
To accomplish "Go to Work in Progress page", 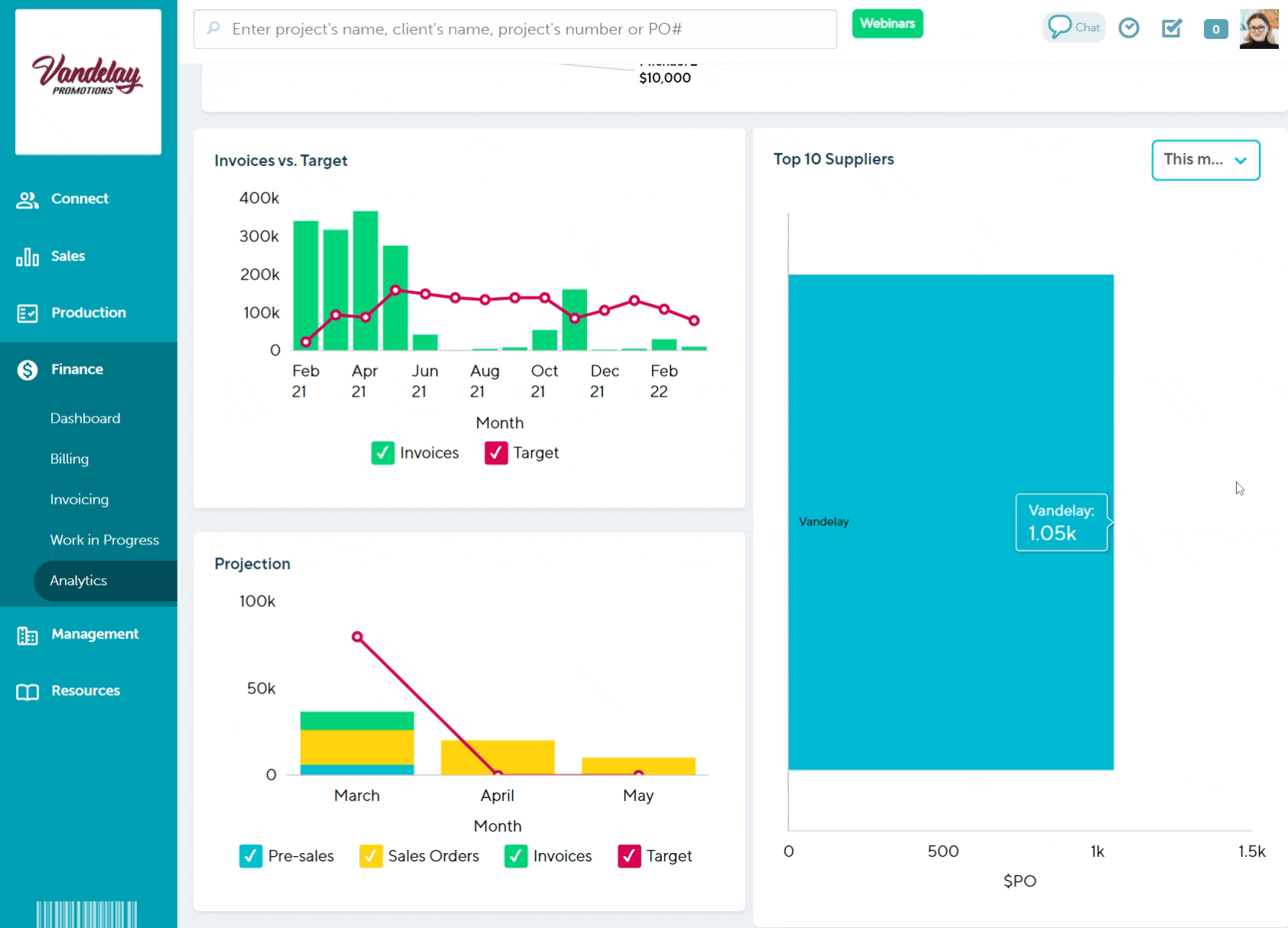I will [x=104, y=540].
